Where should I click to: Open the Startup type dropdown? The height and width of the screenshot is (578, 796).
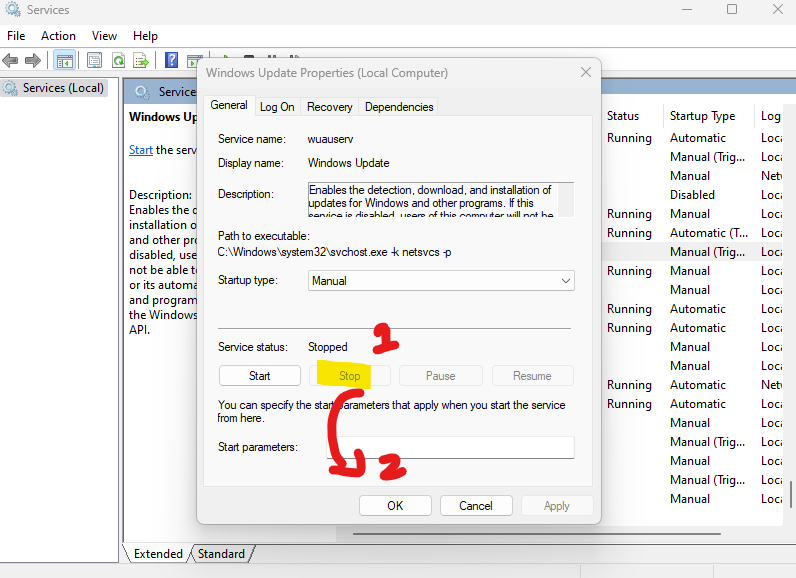pos(441,281)
